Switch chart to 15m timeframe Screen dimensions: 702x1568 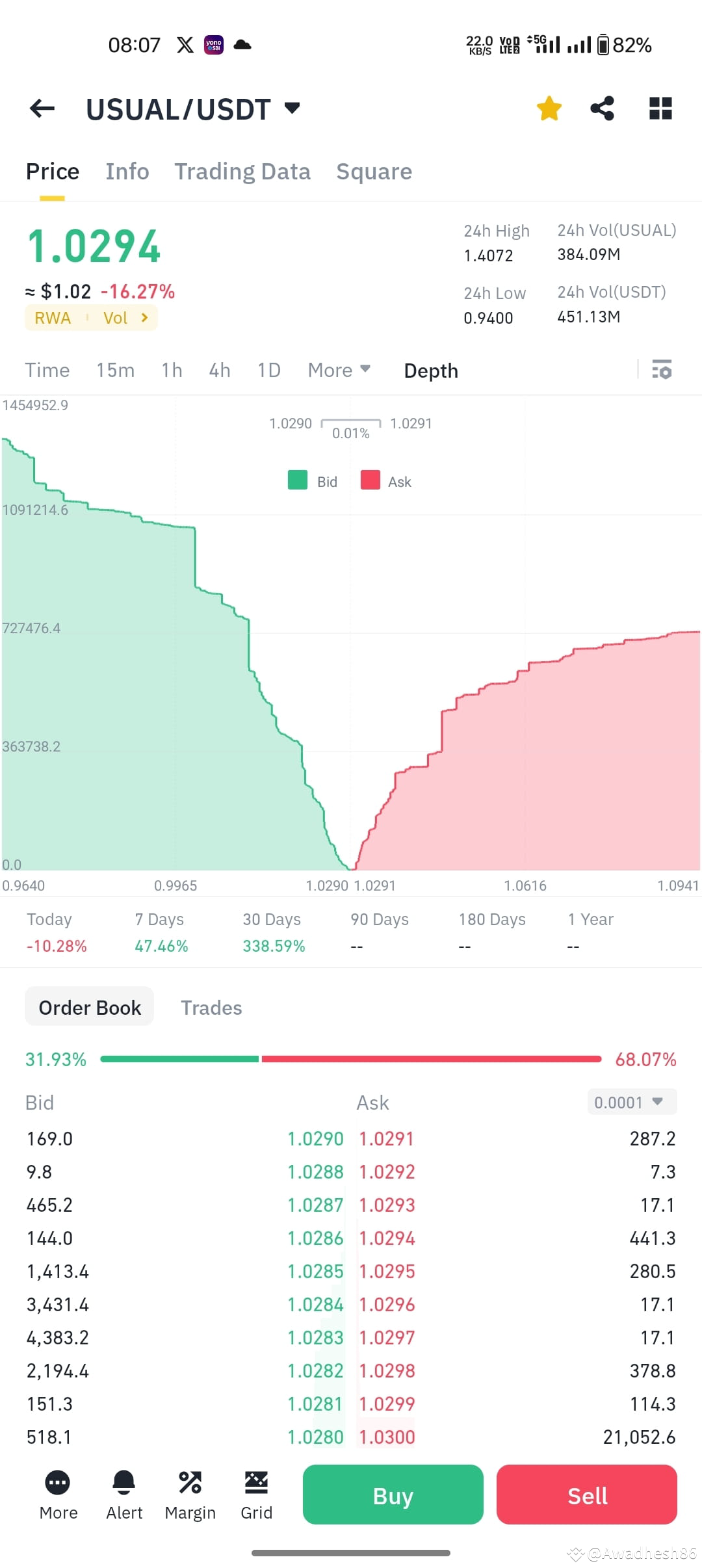114,370
